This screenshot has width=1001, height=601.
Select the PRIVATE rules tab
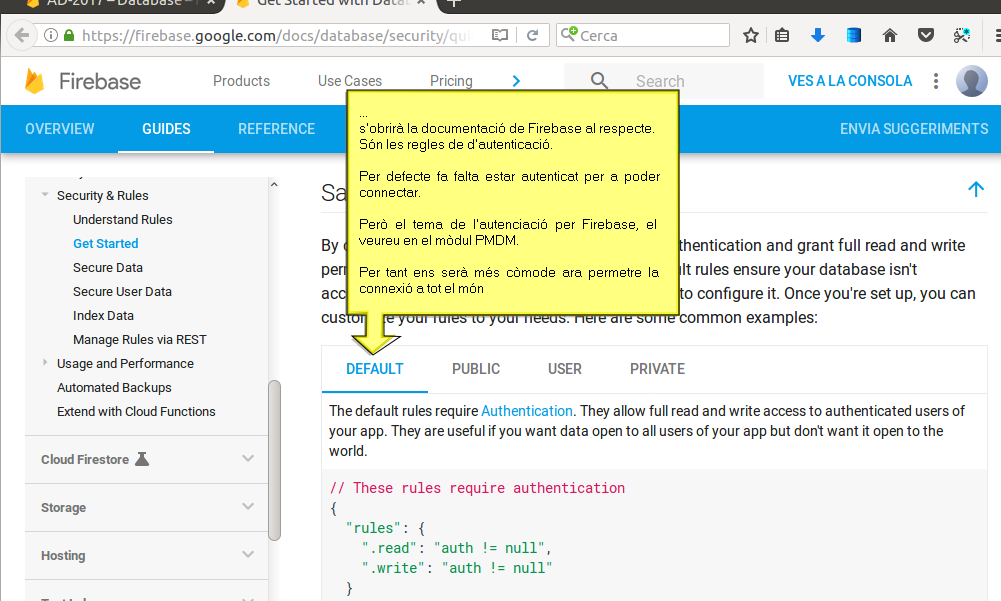pos(657,369)
